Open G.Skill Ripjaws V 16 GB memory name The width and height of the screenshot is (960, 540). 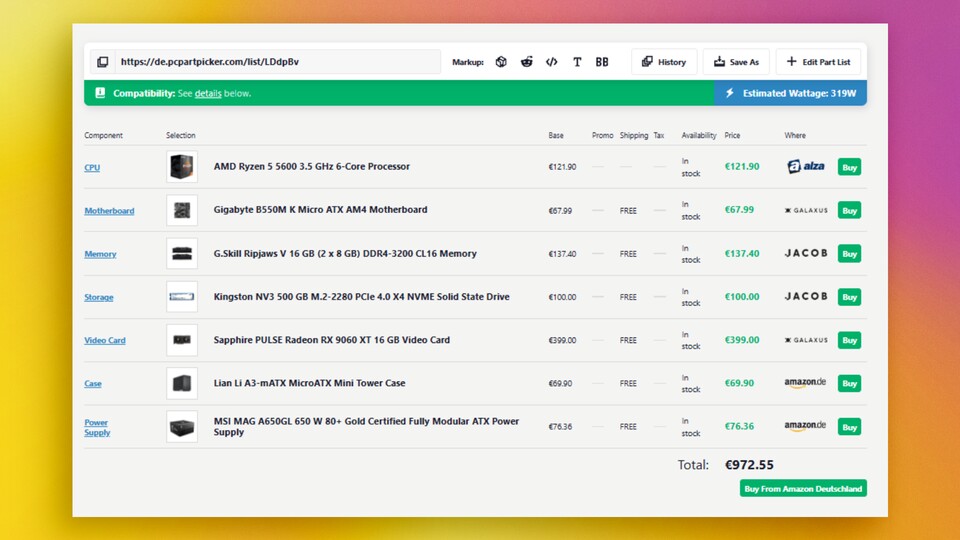pos(345,253)
